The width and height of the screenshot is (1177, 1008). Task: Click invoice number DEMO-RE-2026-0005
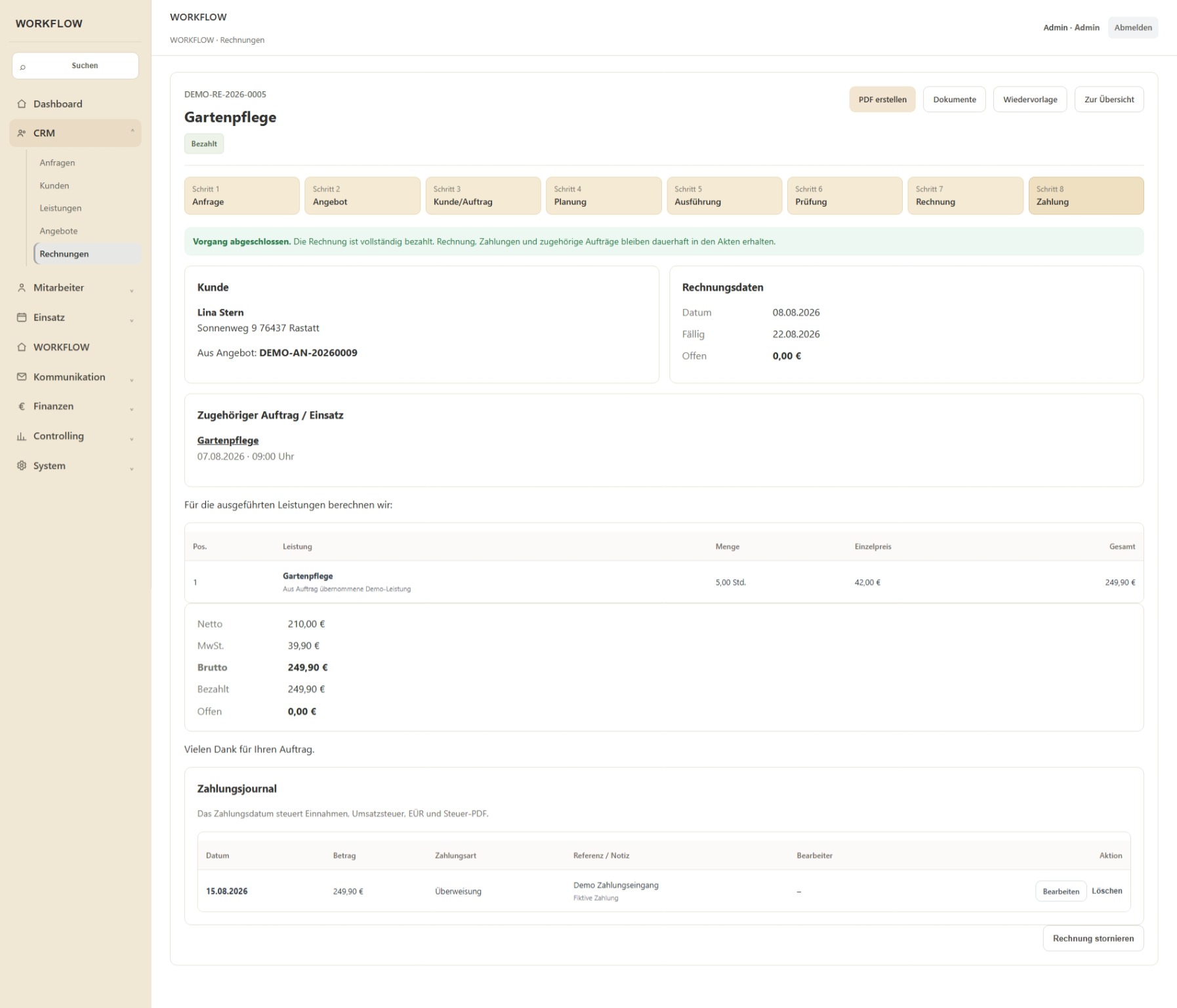[225, 94]
